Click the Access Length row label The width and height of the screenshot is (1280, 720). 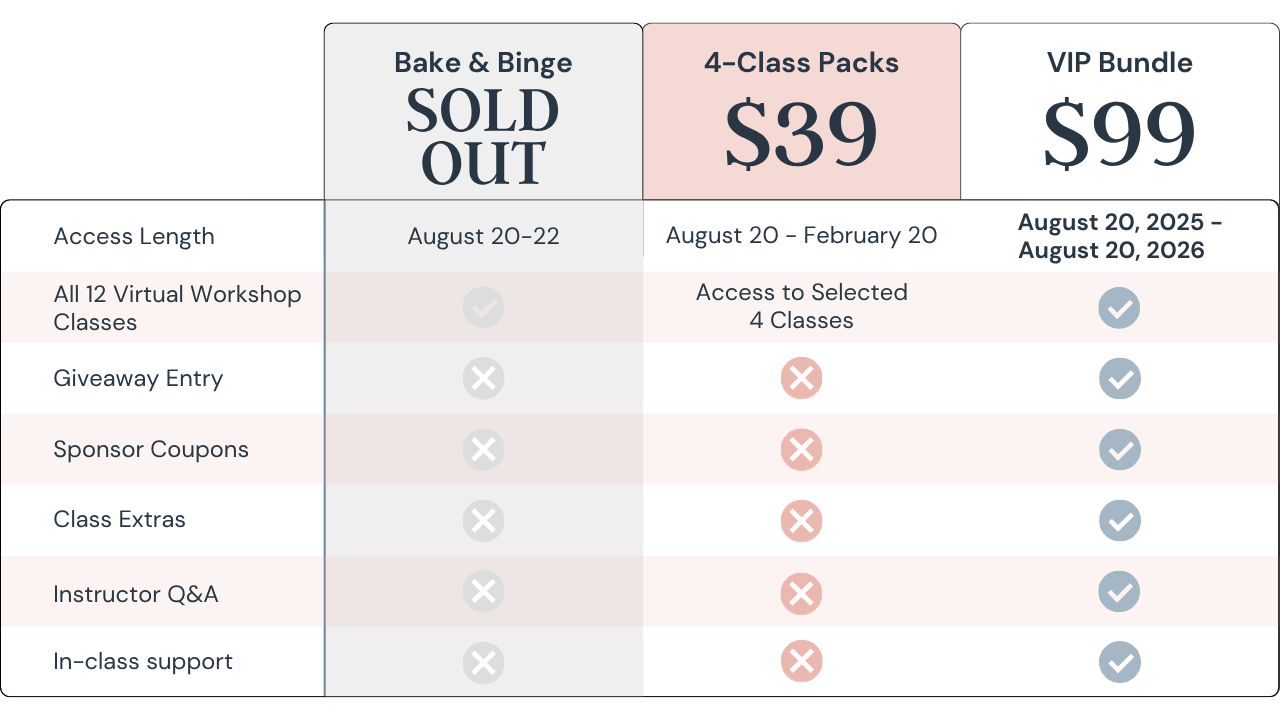click(134, 237)
